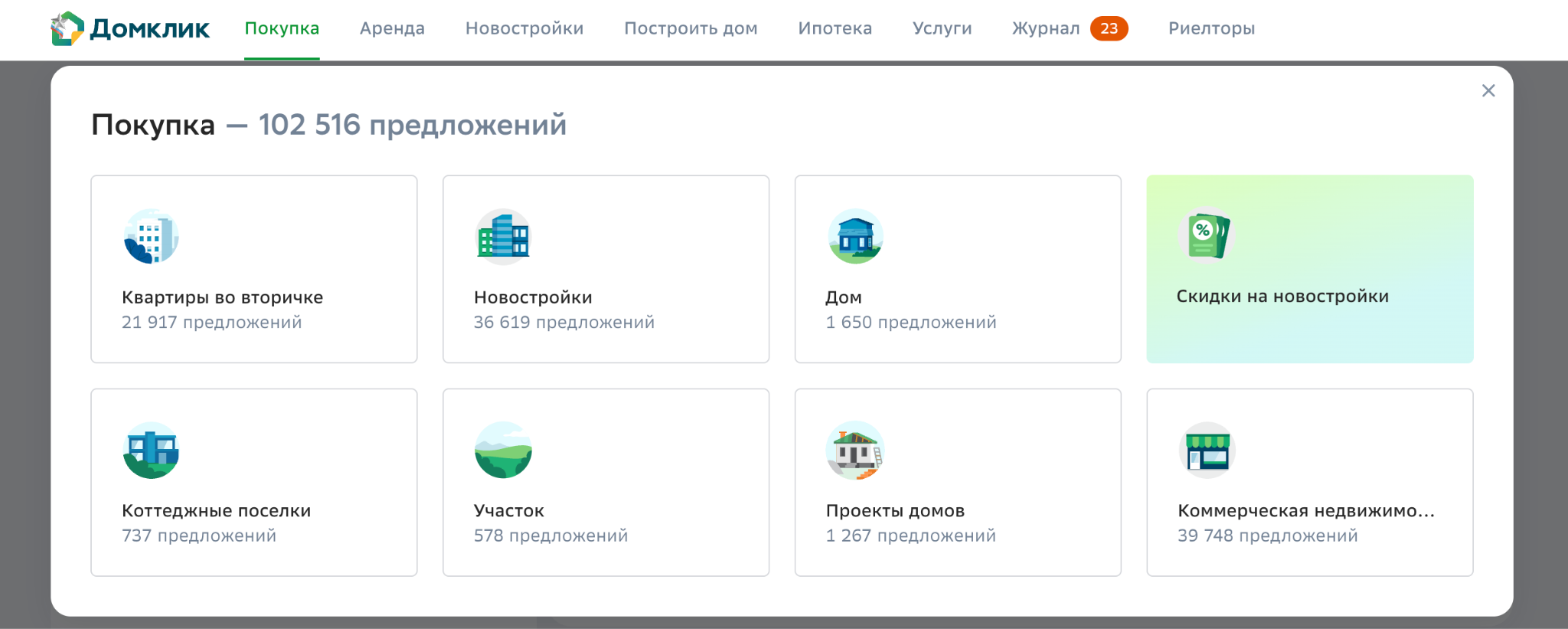The height and width of the screenshot is (629, 1568).
Task: Open the Риелторы menu item
Action: [1212, 28]
